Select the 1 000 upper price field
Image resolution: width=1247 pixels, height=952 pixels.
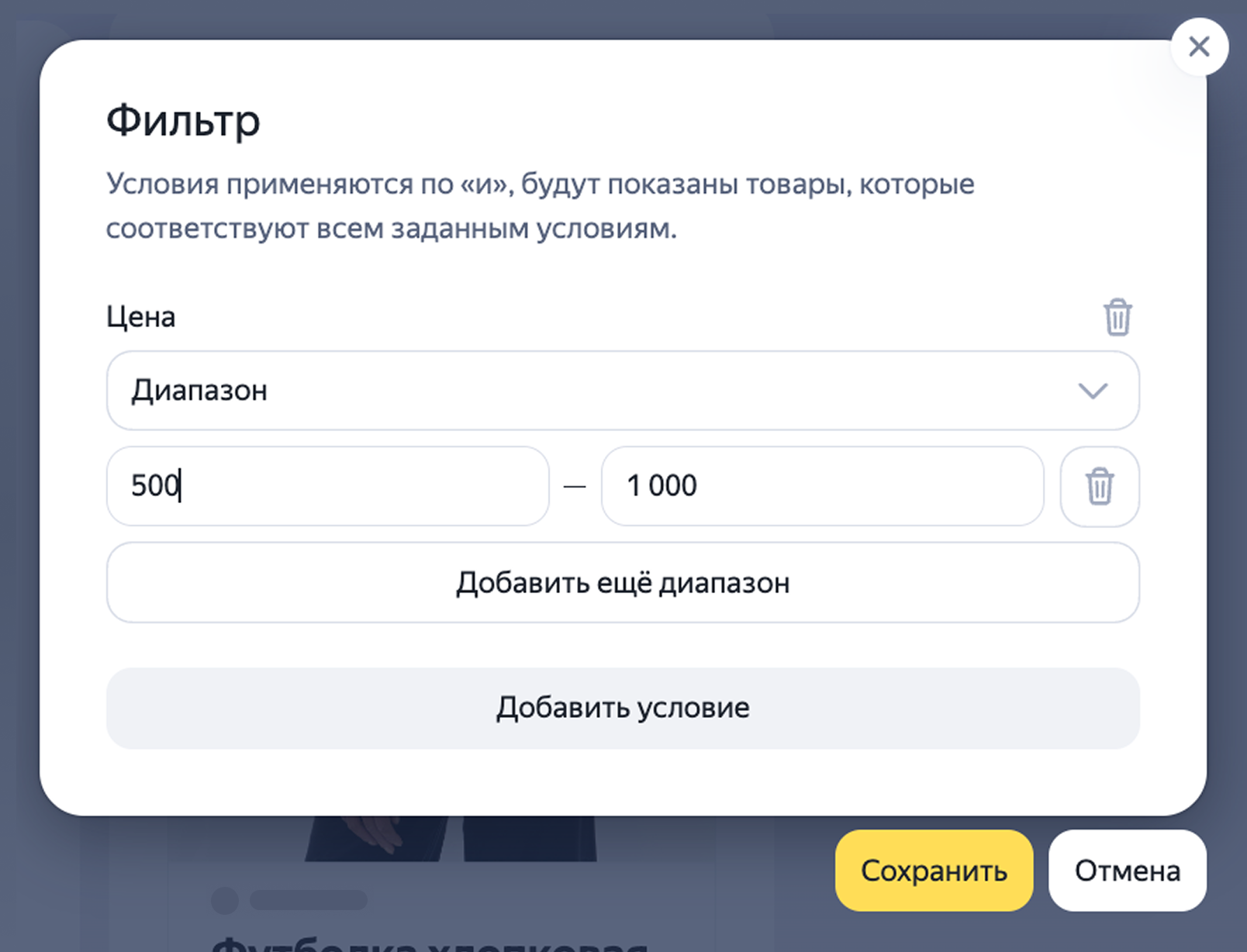[x=821, y=486]
